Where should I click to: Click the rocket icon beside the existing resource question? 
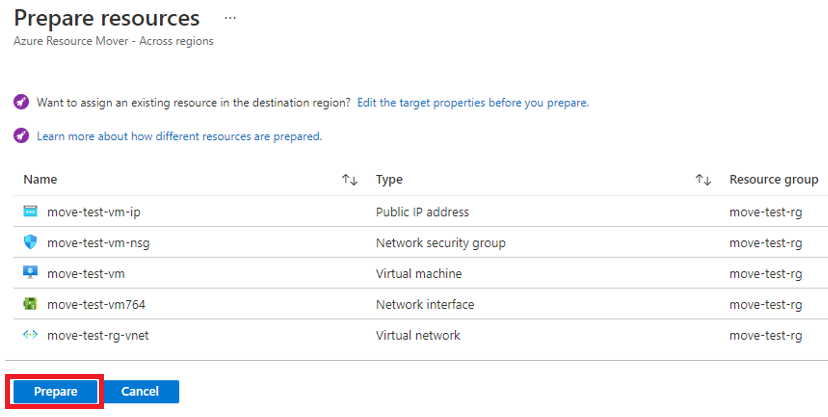click(x=21, y=102)
